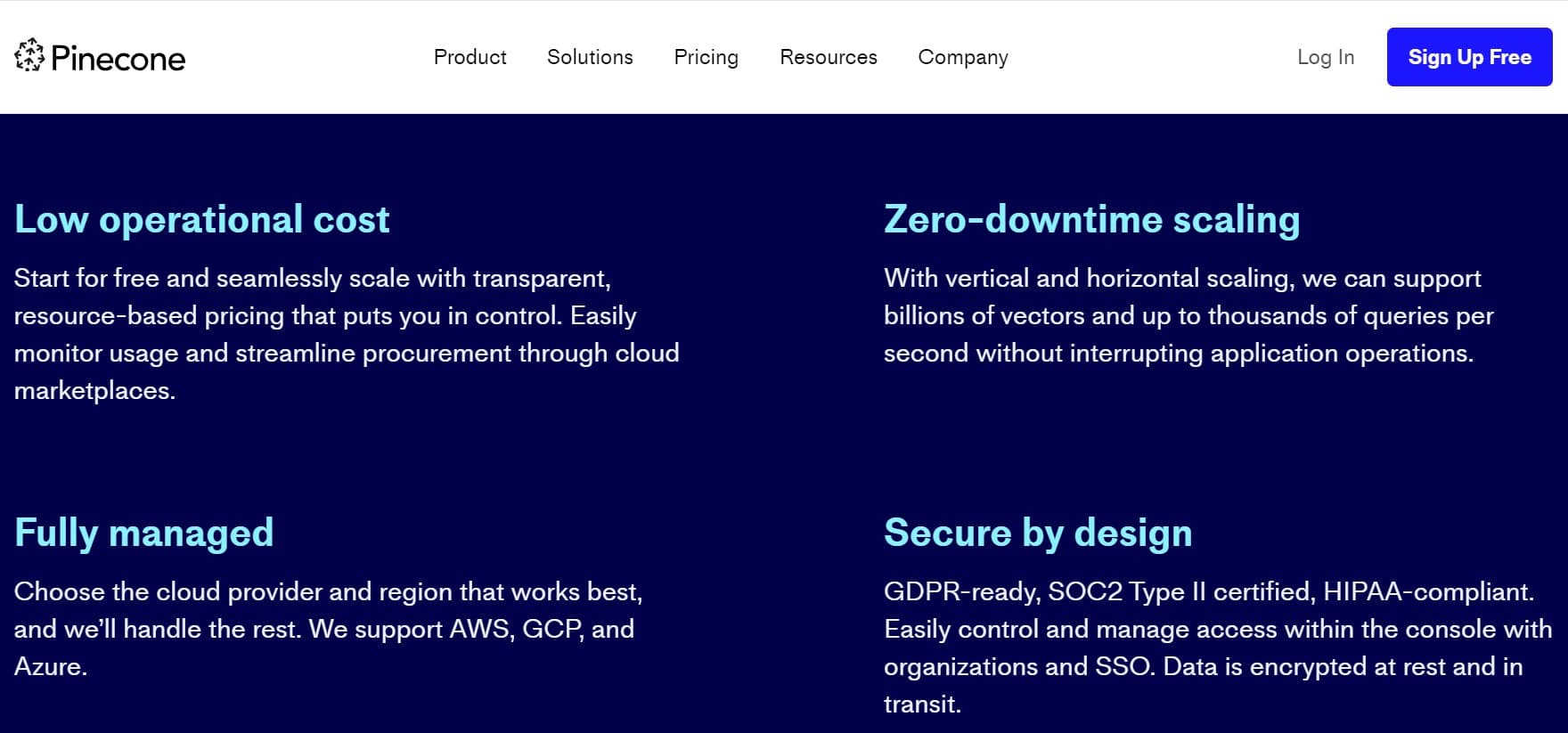
Task: Click the word 'transit.' in the security description
Action: coord(922,704)
